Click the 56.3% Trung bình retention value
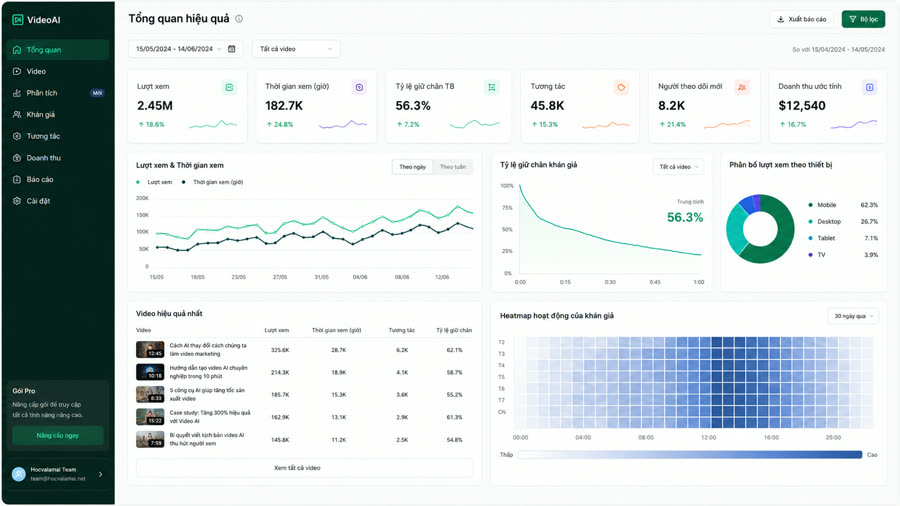This screenshot has width=900, height=506. click(x=685, y=217)
